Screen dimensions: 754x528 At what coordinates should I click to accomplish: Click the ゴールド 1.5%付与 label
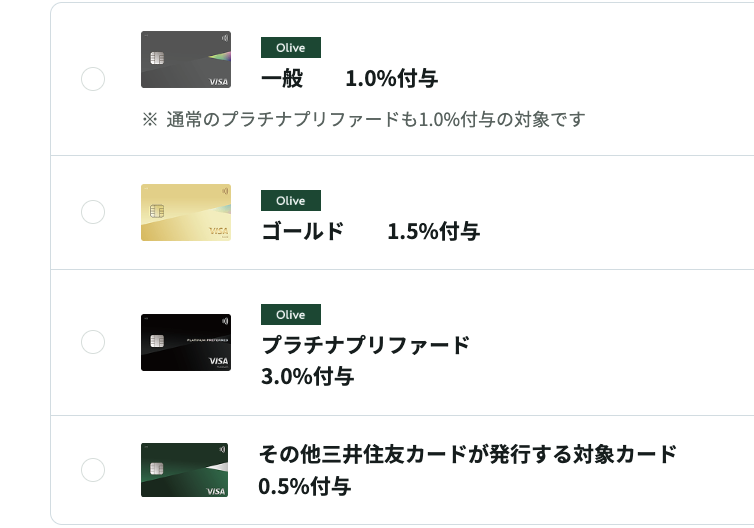tap(370, 232)
